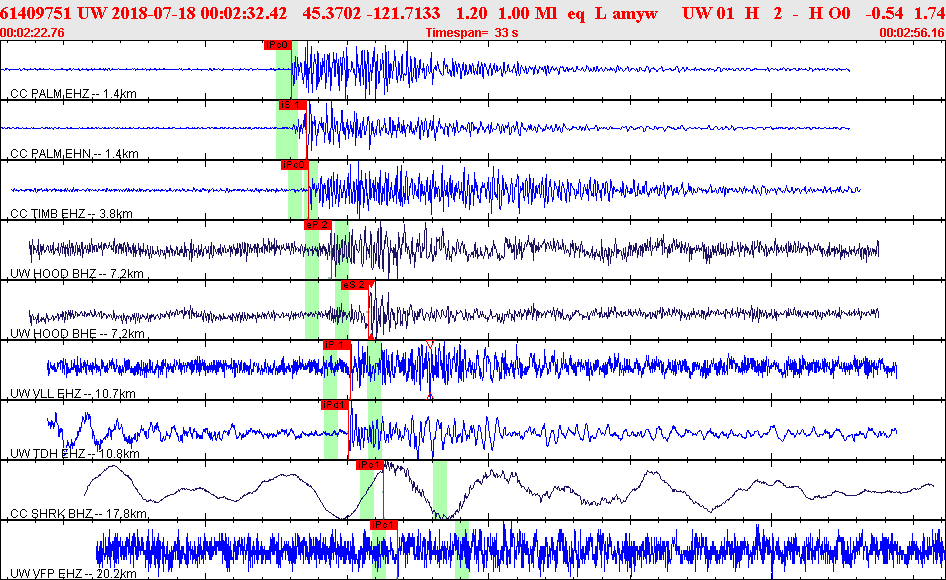Select the iPc1 pick flag on VFP EHZ
The height and width of the screenshot is (580, 946).
pyautogui.click(x=384, y=524)
